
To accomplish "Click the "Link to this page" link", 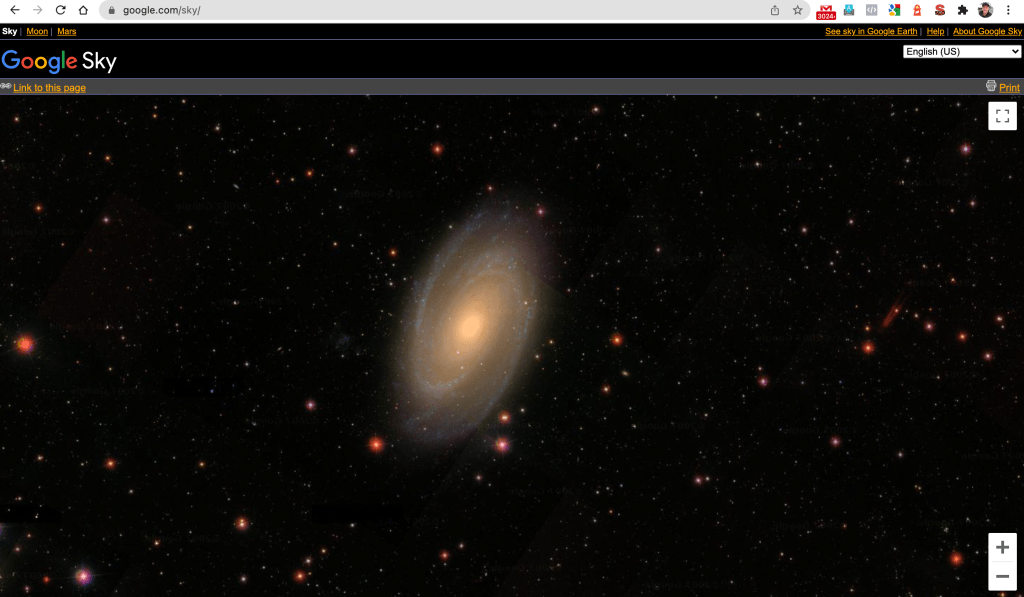I will 49,88.
